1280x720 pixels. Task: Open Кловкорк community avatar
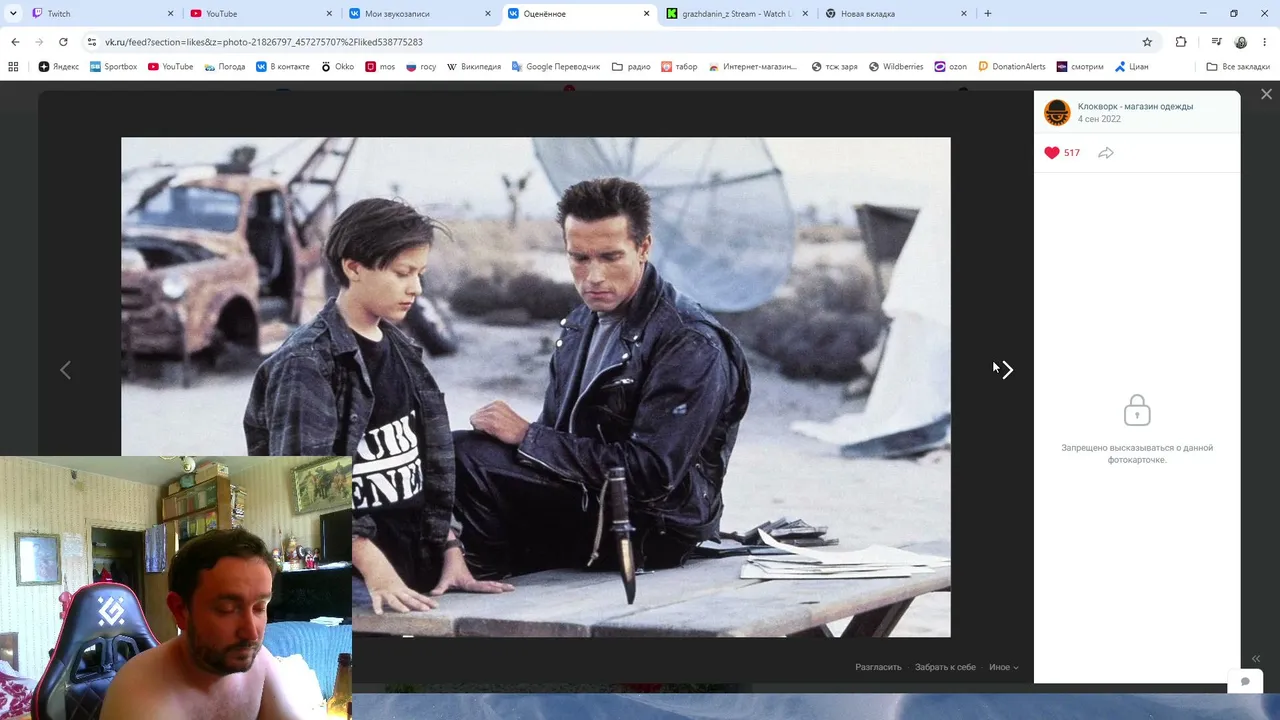point(1057,112)
